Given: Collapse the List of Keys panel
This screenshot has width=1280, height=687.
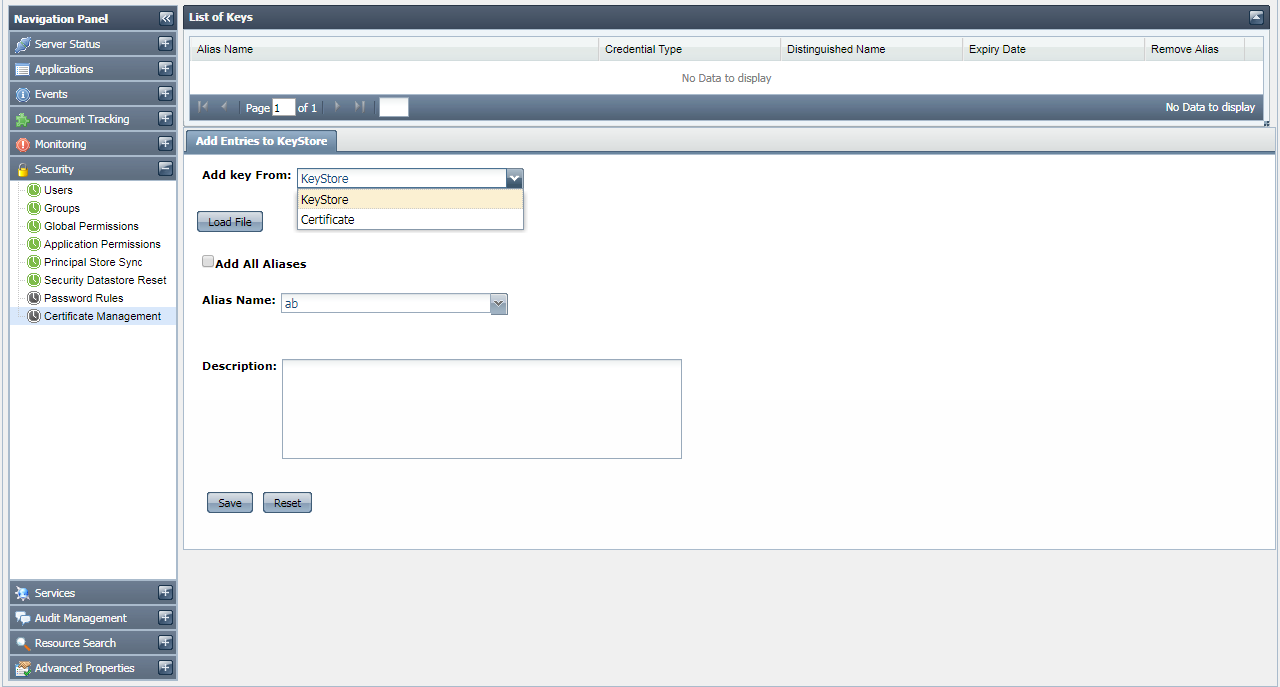Looking at the screenshot, I should 1256,17.
